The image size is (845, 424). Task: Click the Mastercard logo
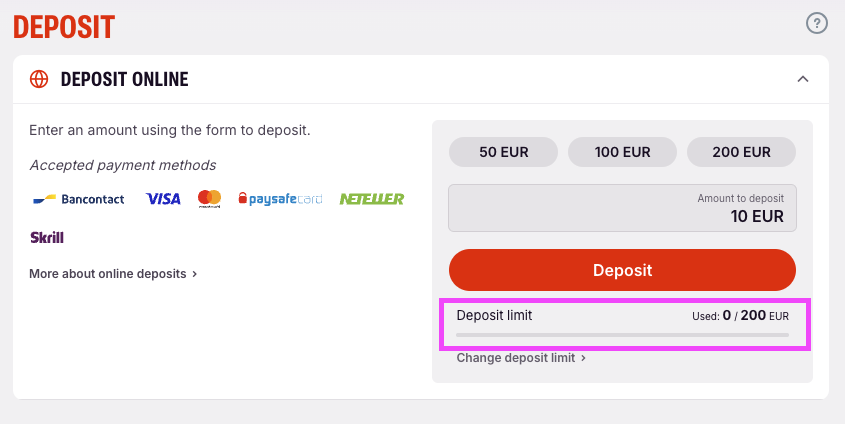(x=209, y=199)
